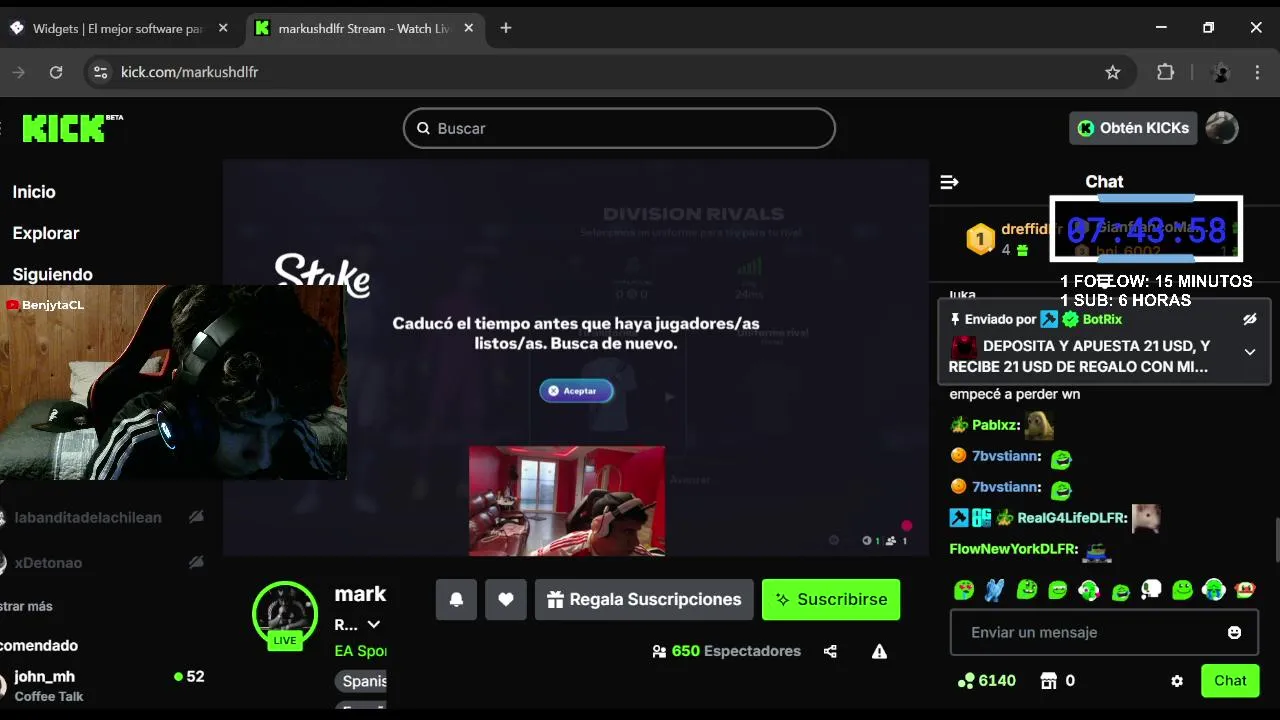Select the markushdlfr Stream browser tab

(x=364, y=28)
